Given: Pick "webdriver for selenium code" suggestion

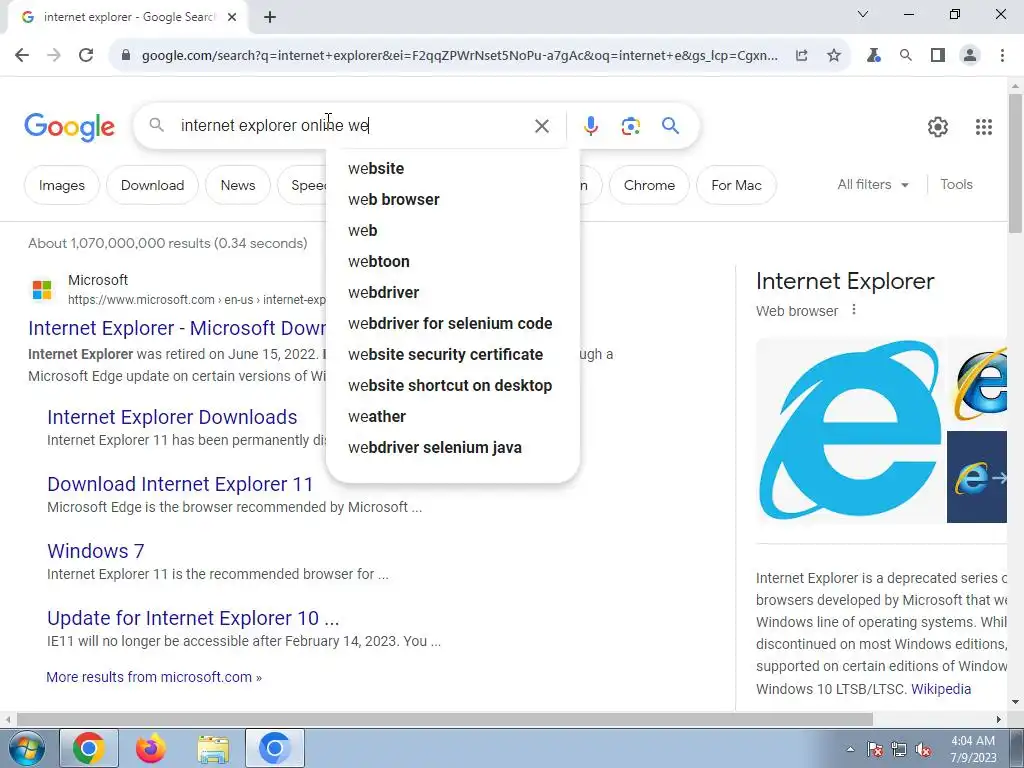Looking at the screenshot, I should click(x=452, y=323).
